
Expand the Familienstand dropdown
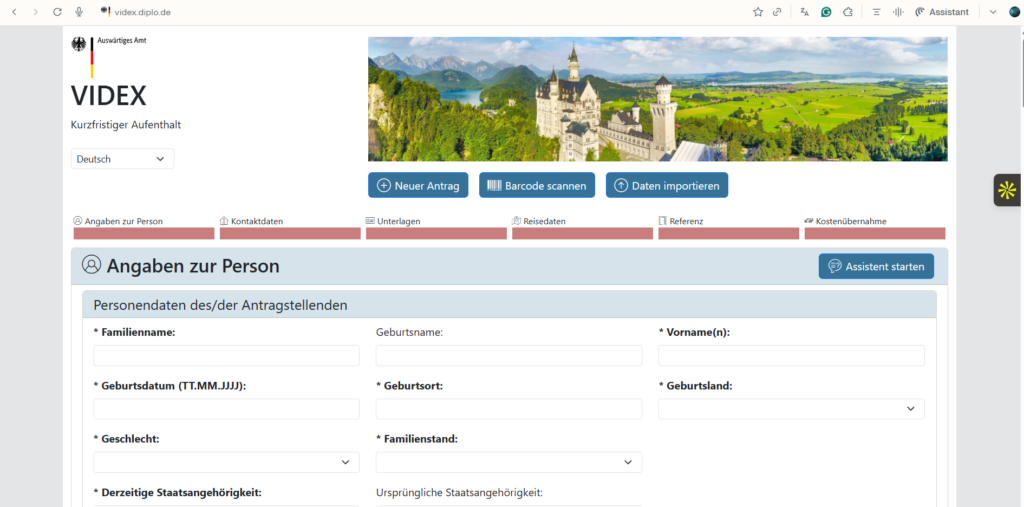point(508,462)
